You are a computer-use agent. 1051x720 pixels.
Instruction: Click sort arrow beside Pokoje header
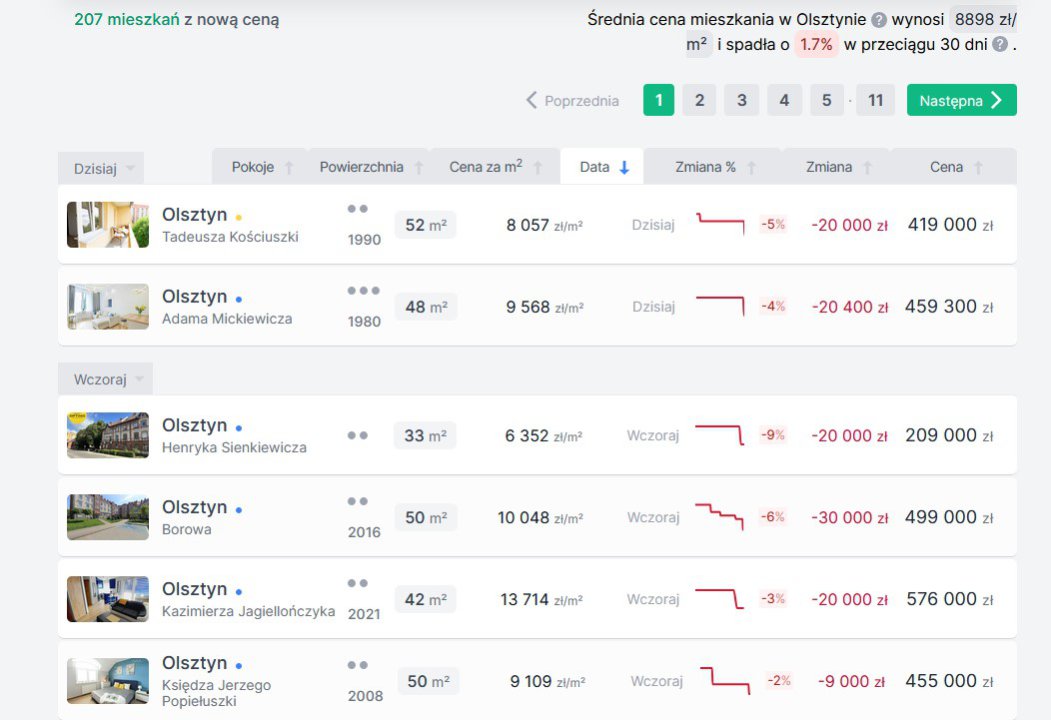tap(289, 168)
